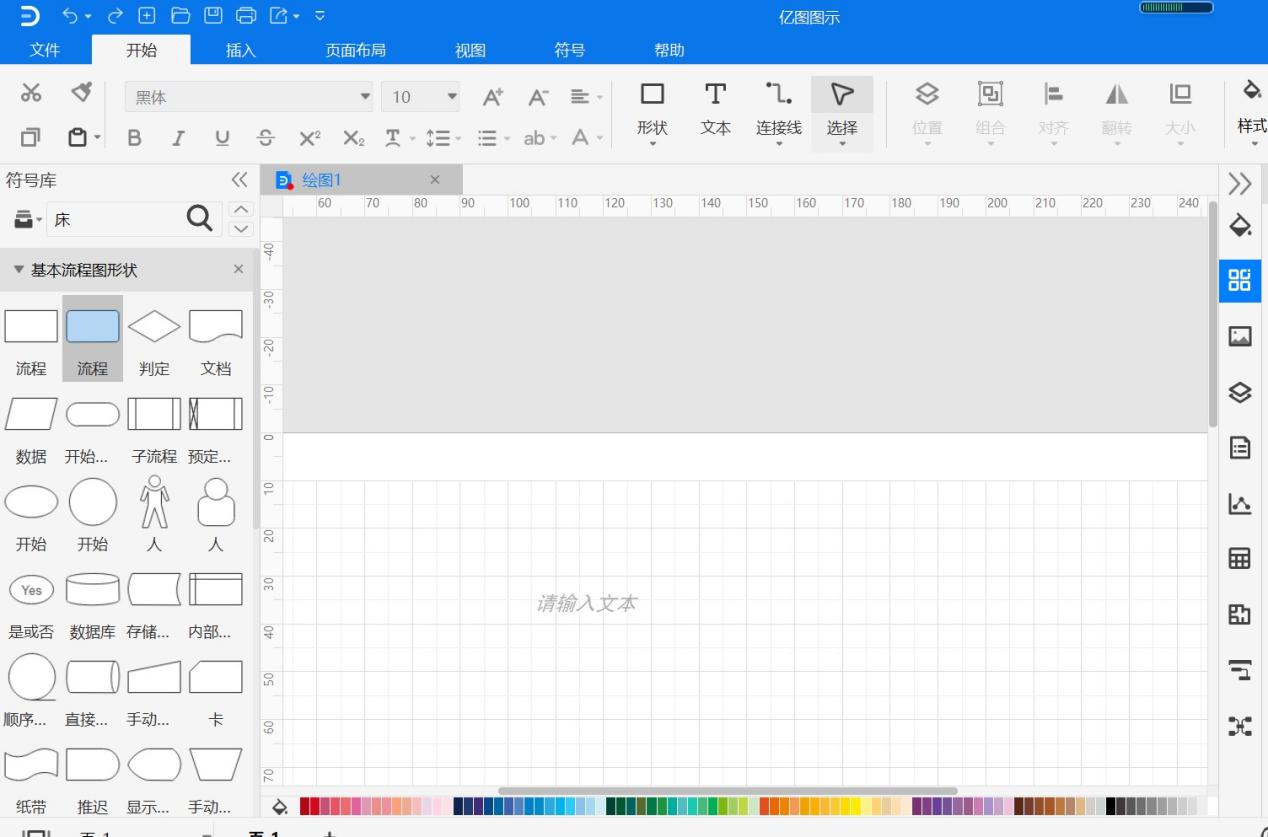This screenshot has height=837, width=1268.
Task: Switch to the 插入 ribbon tab
Action: (240, 50)
